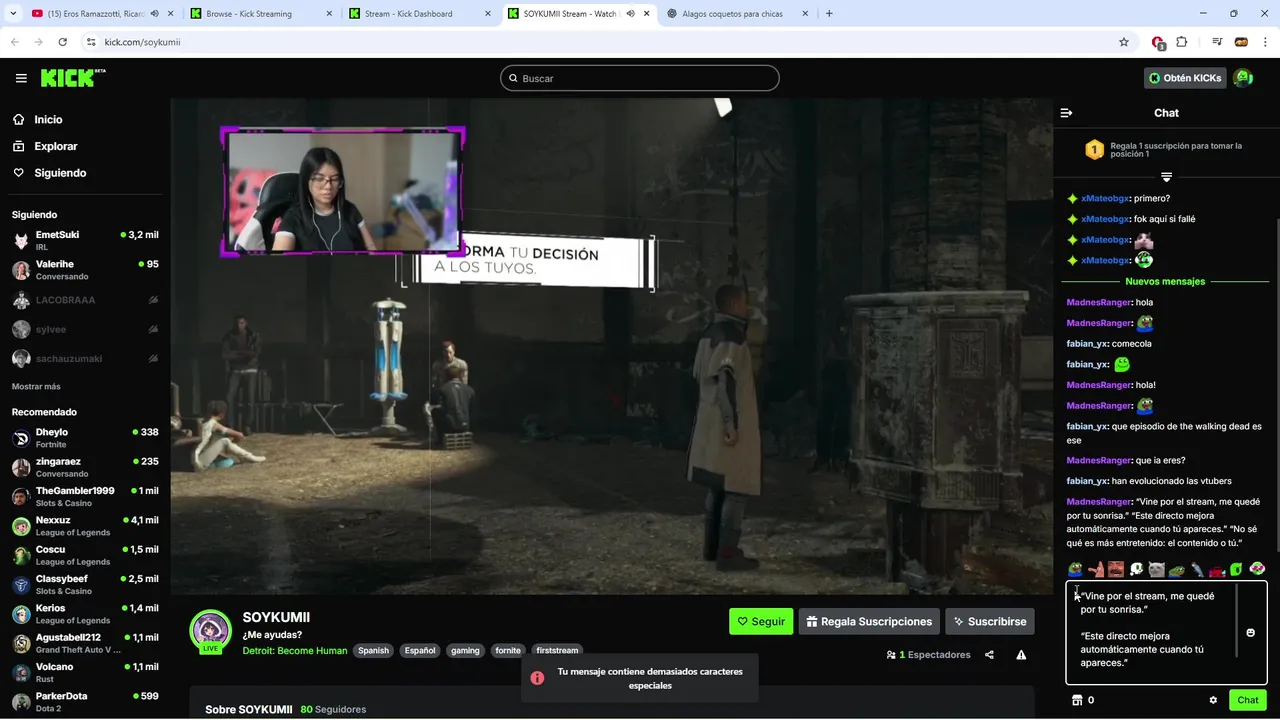Viewport: 1280px width, 720px height.
Task: Open Kerios recommended channel
Action: (x=85, y=614)
